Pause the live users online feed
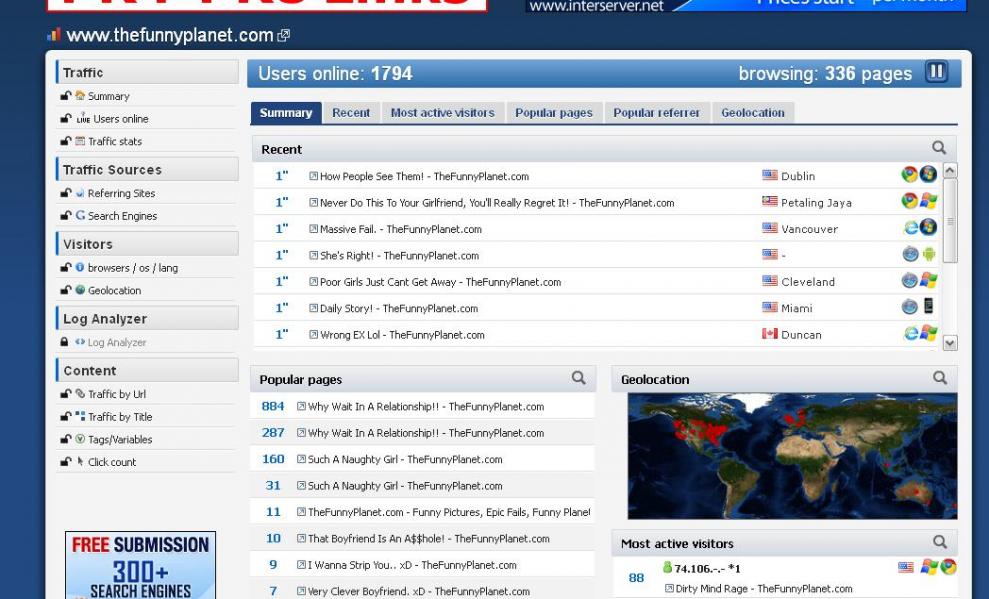 point(936,72)
